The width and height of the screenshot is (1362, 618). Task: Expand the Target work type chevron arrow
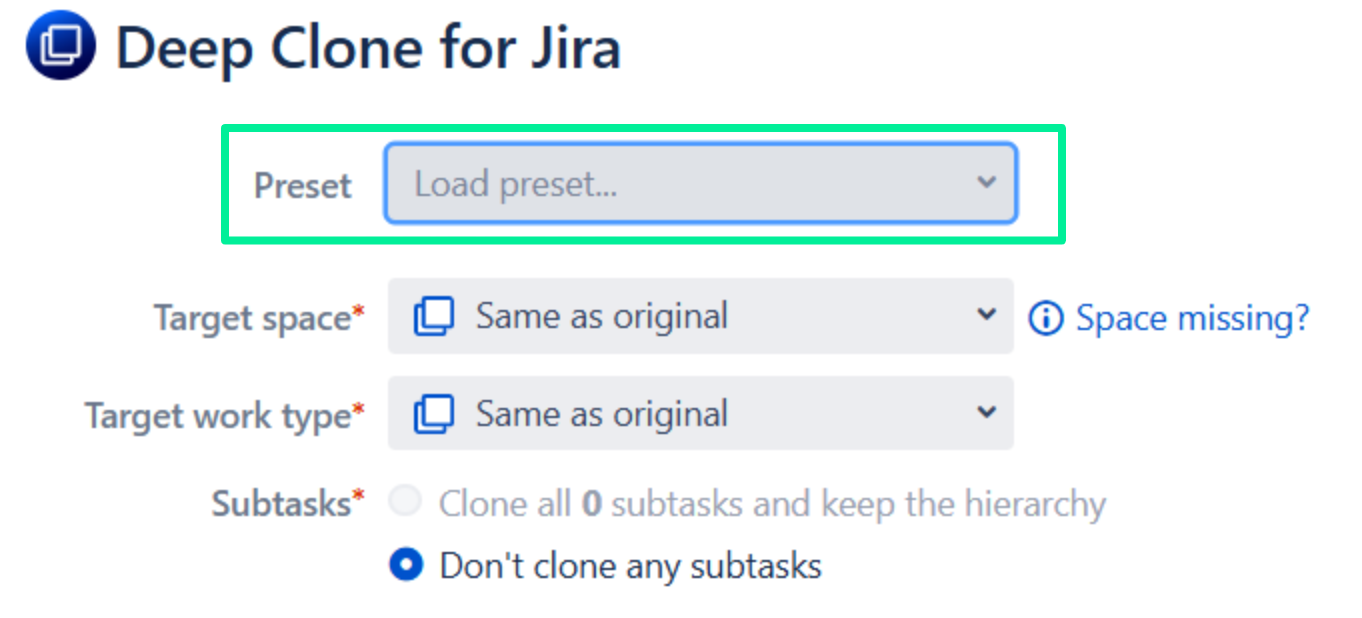tap(986, 412)
